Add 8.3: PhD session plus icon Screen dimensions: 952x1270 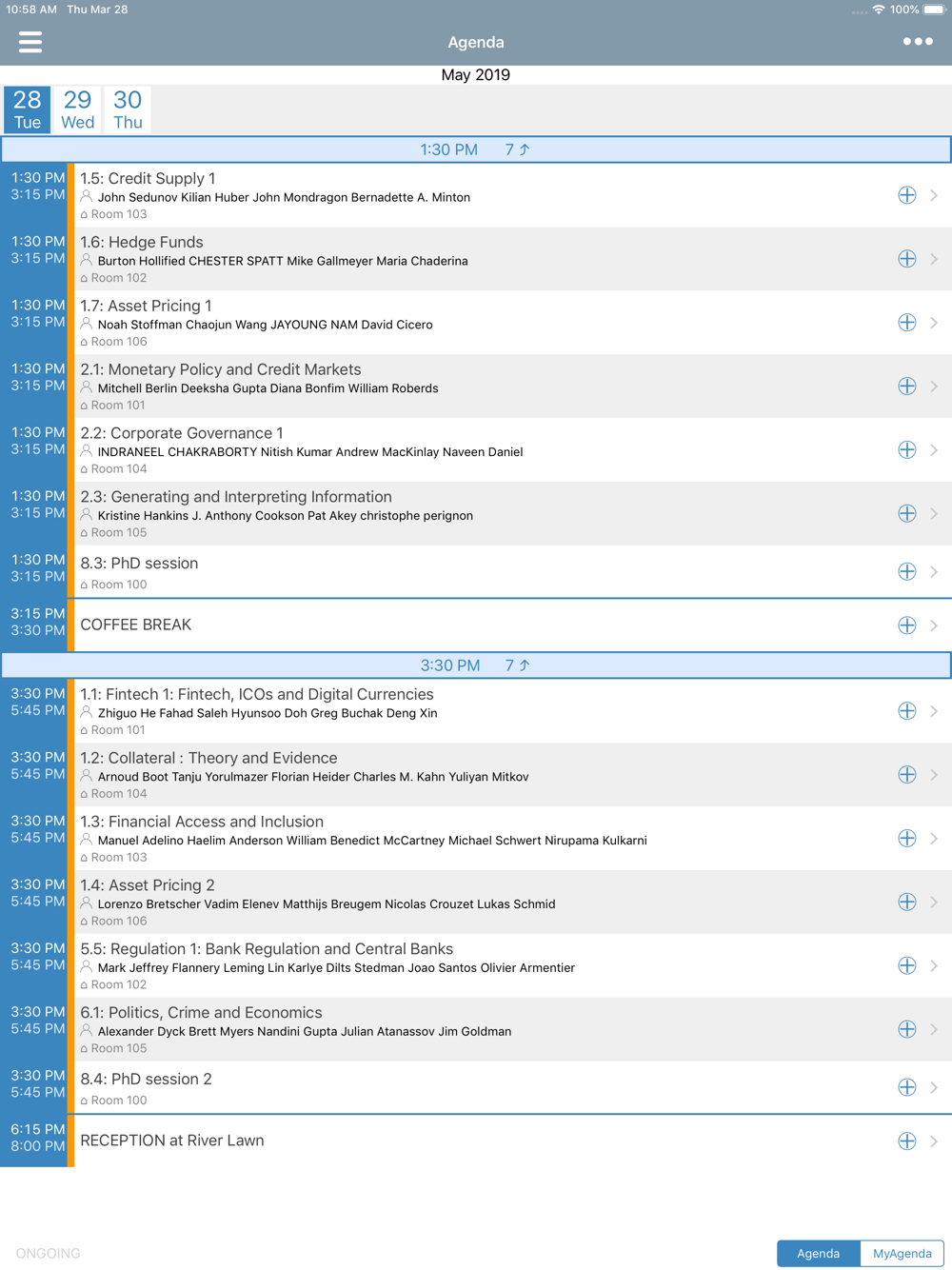907,571
